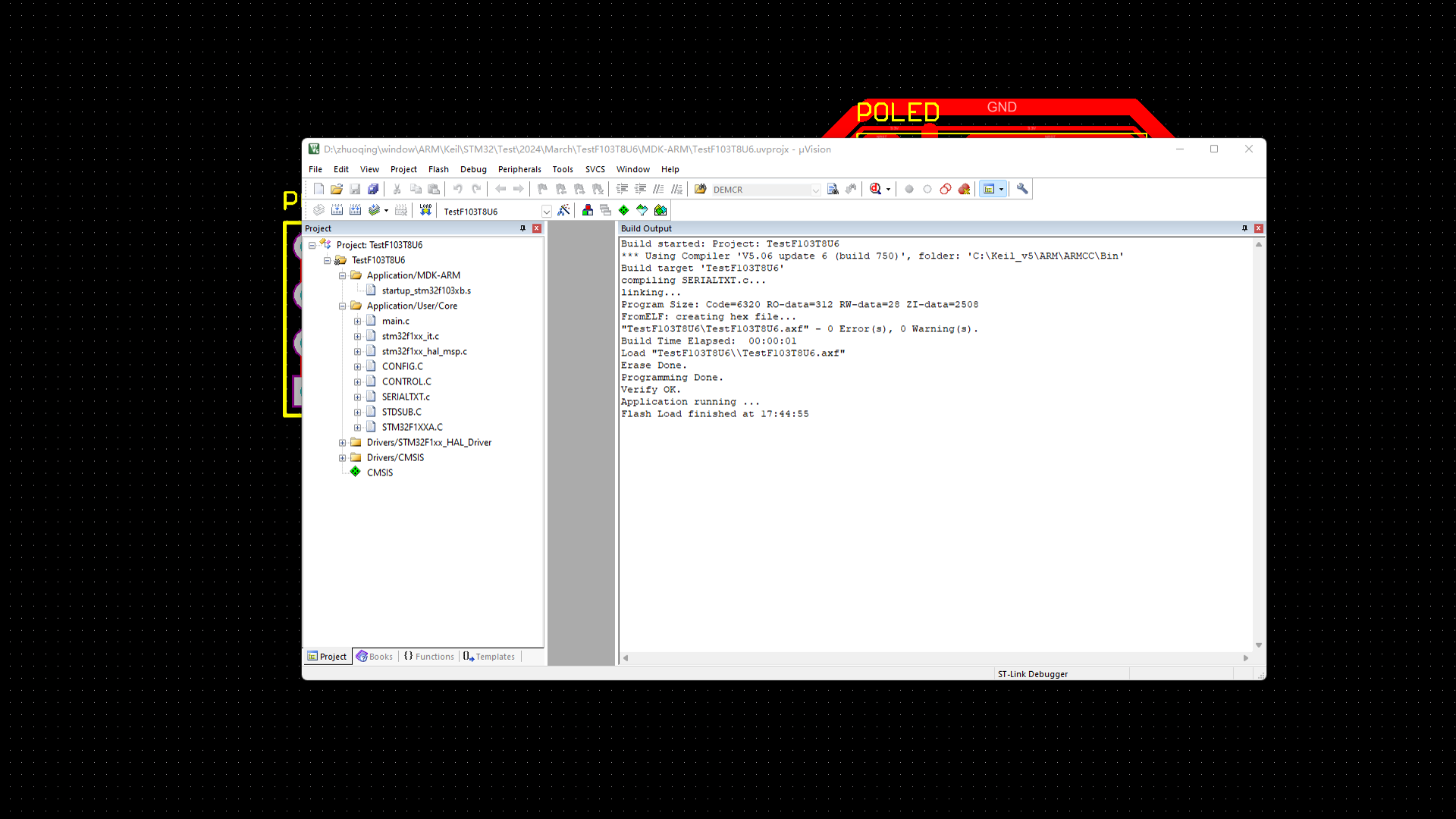Click Start/Stop Debug Session icon
Viewport: 1456px width, 819px height.
(x=876, y=189)
